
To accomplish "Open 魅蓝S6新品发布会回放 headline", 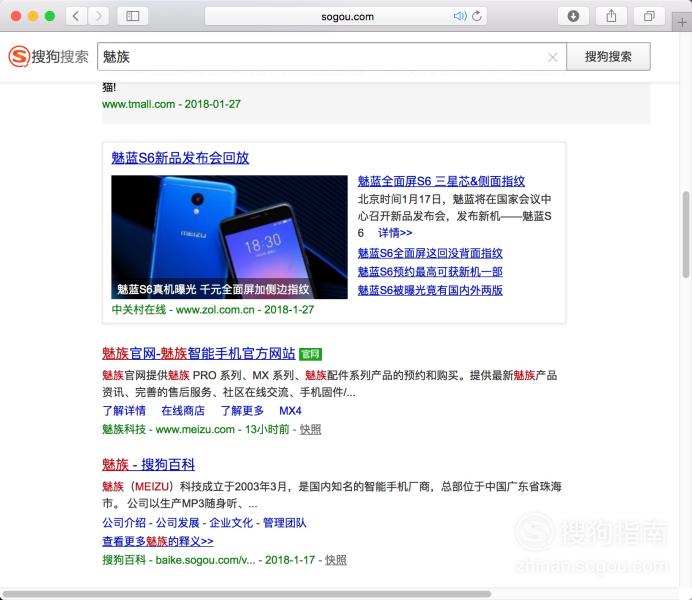I will click(x=180, y=158).
